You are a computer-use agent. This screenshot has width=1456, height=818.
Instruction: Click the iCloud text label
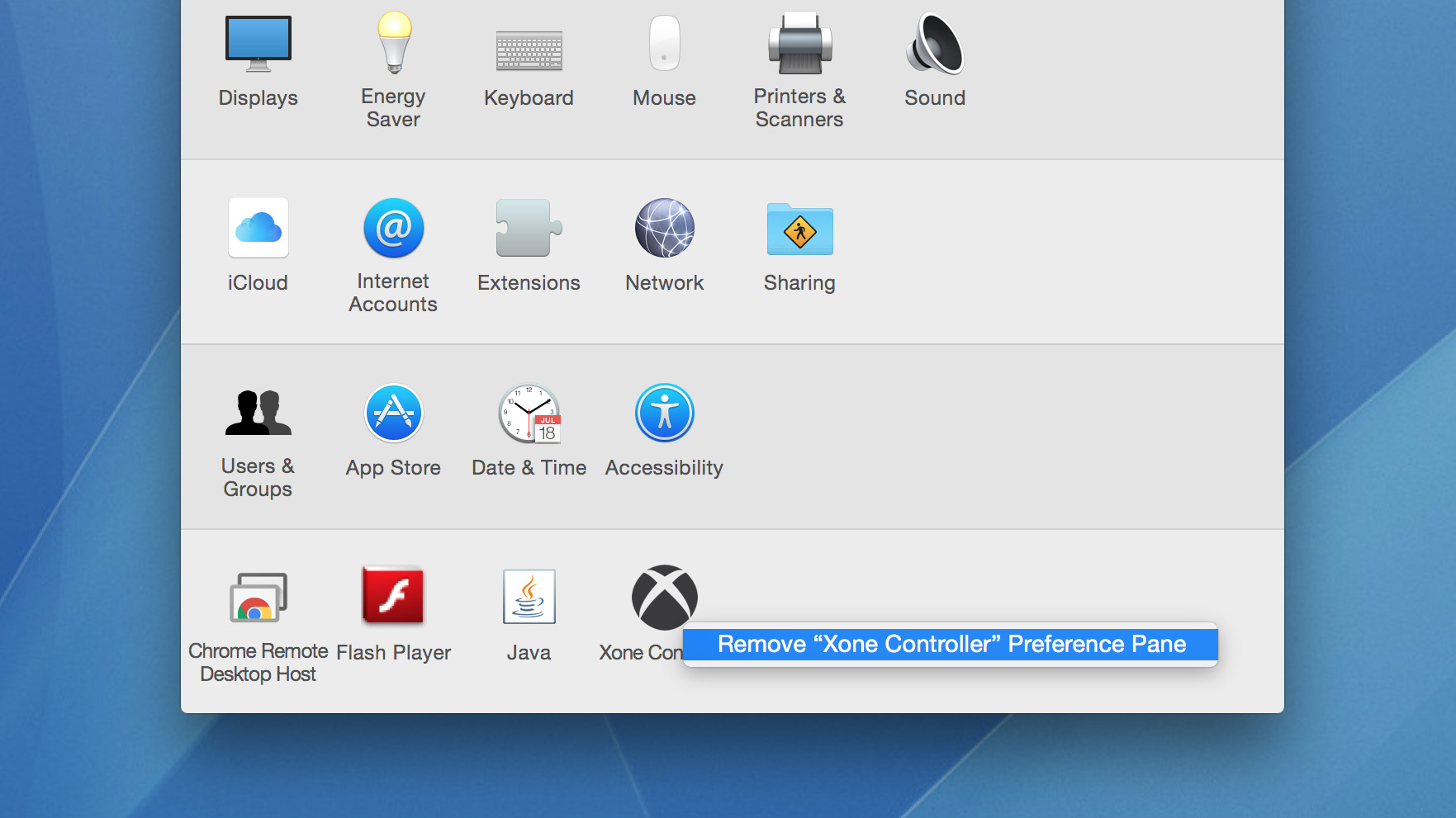coord(258,282)
